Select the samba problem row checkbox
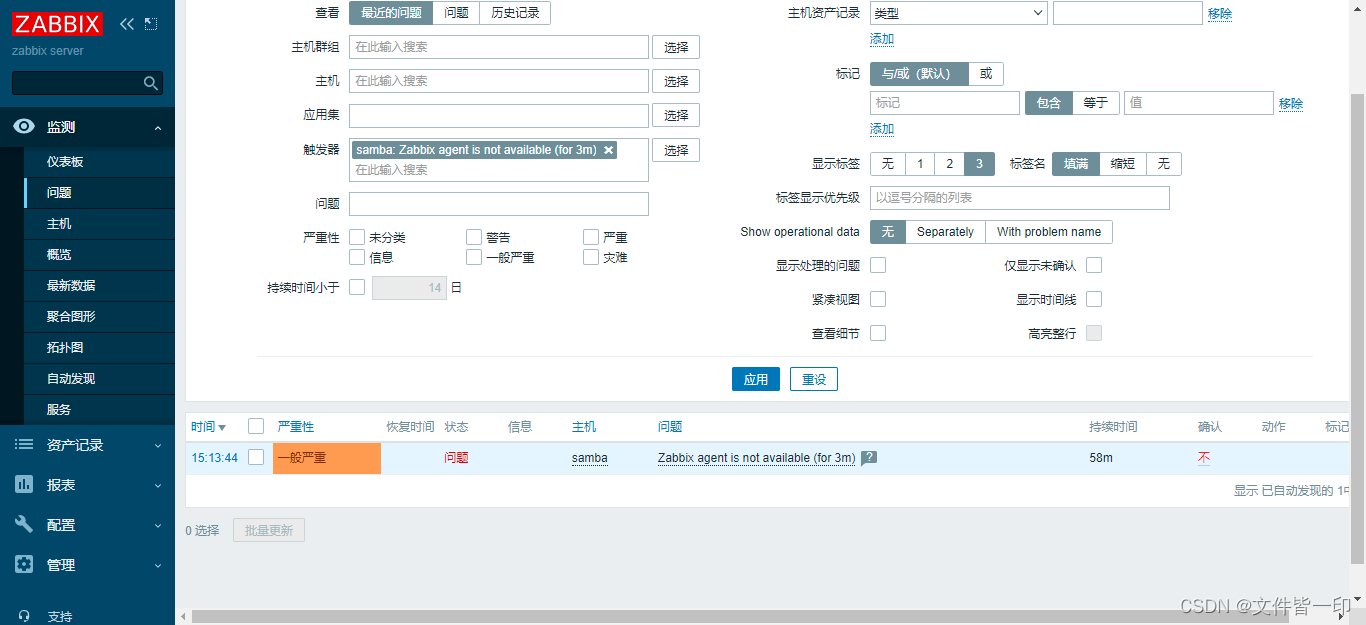 coord(256,457)
